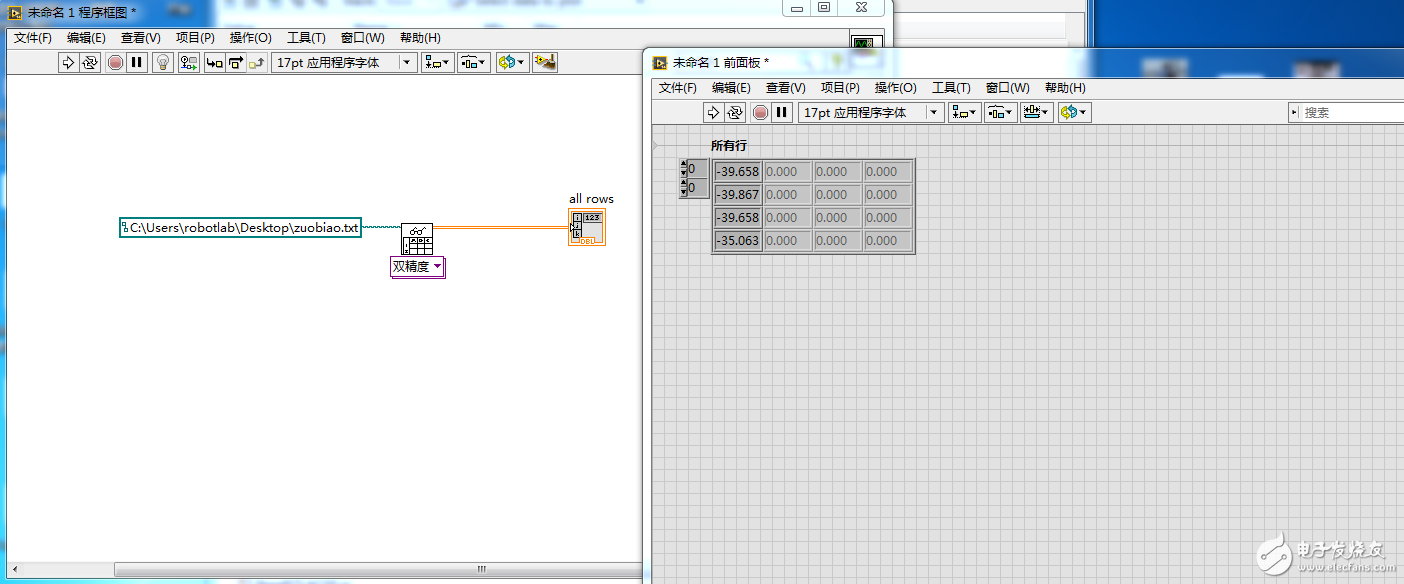
Task: Open 窗口(W) menu in front panel window
Action: (x=1007, y=88)
